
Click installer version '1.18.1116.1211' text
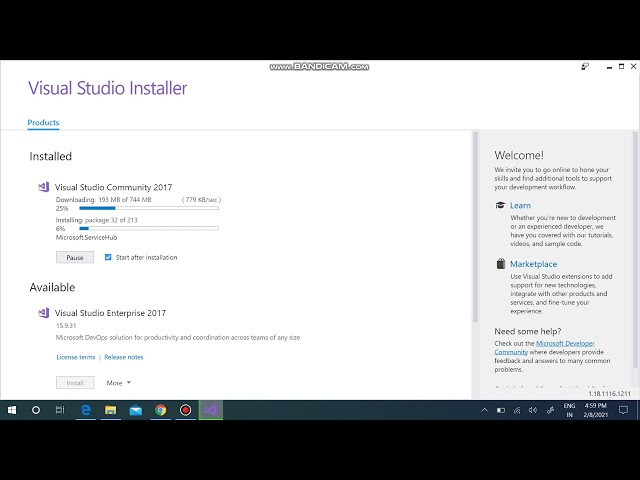coord(609,393)
